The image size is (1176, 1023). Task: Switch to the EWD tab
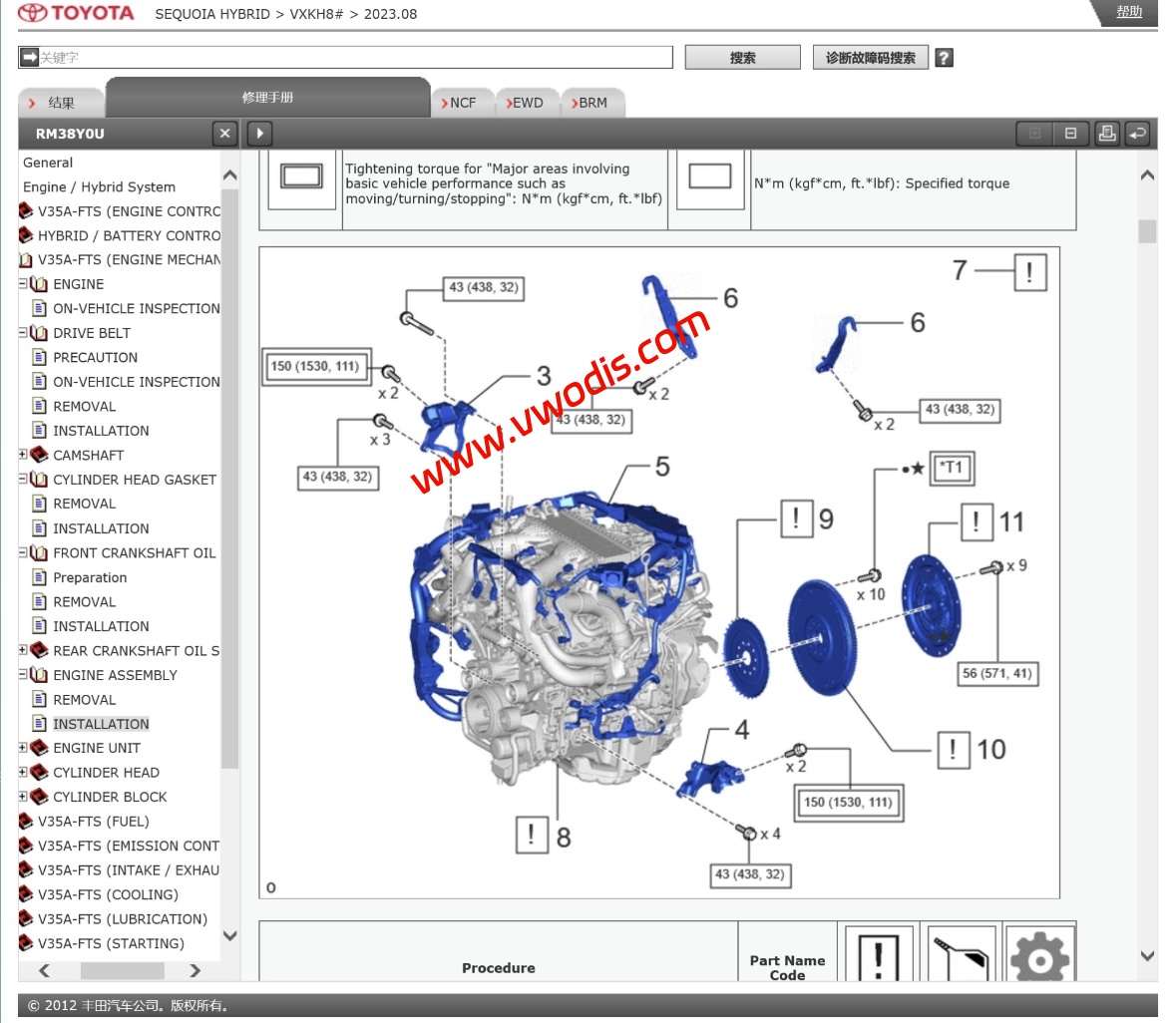click(x=525, y=103)
